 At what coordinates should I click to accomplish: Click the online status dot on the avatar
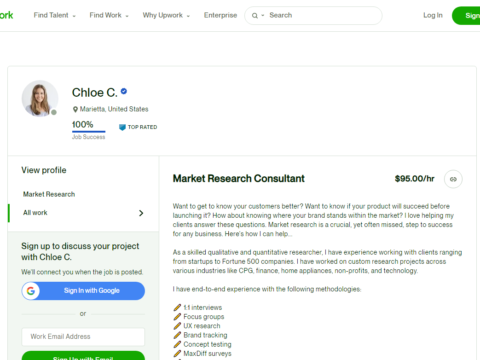click(x=54, y=112)
